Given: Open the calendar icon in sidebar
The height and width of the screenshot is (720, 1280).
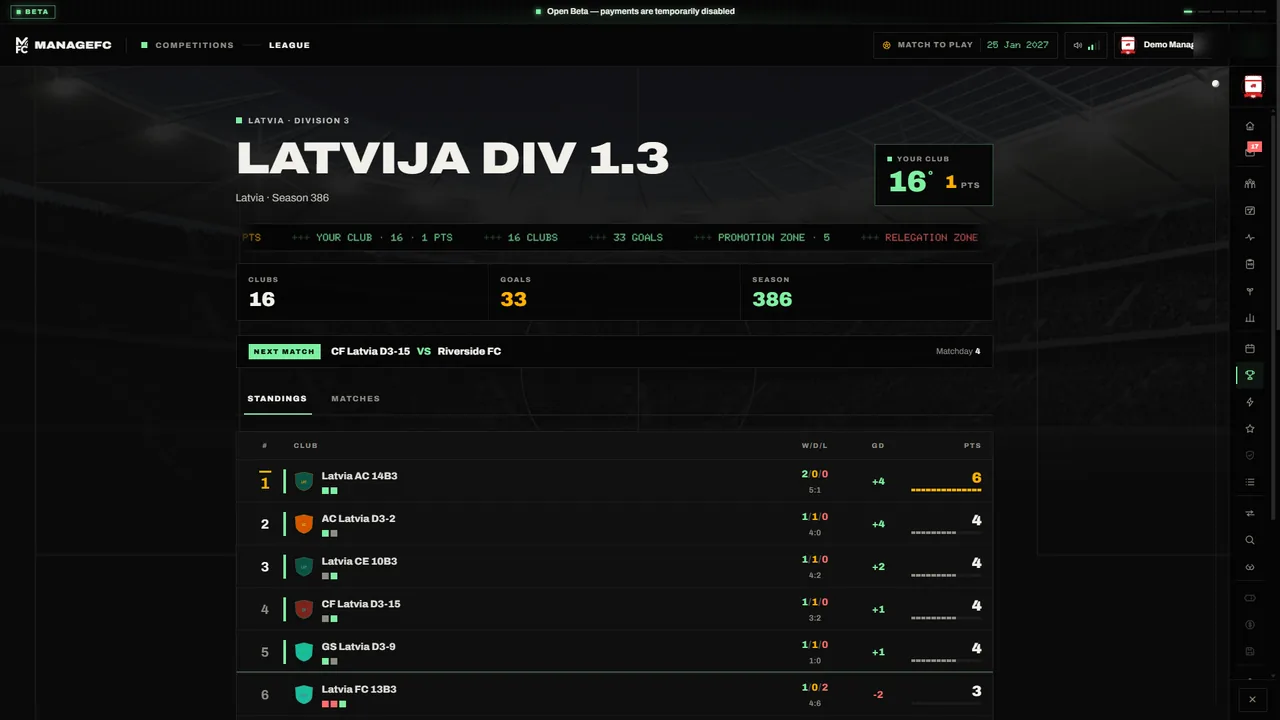Looking at the screenshot, I should [1249, 349].
